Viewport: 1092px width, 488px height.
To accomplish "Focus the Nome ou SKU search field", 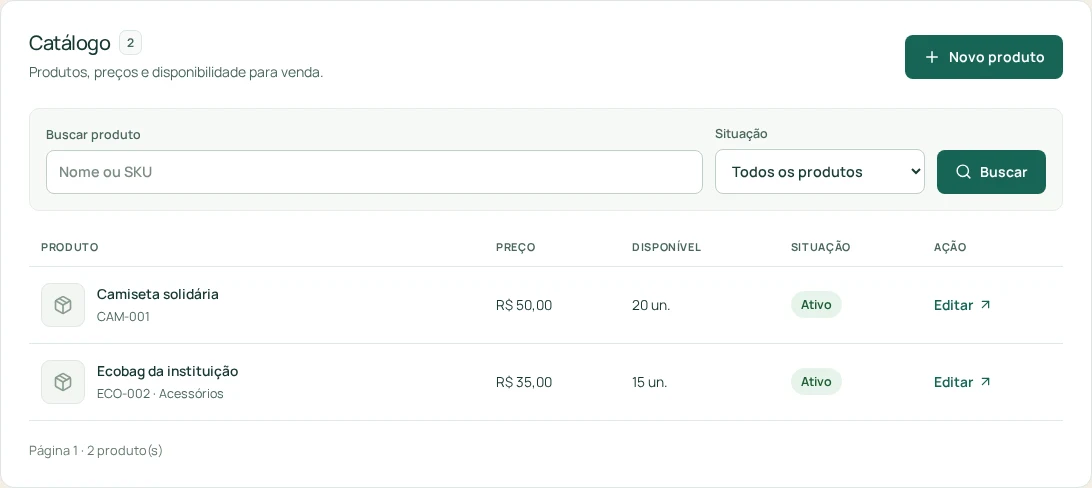I will (x=374, y=172).
